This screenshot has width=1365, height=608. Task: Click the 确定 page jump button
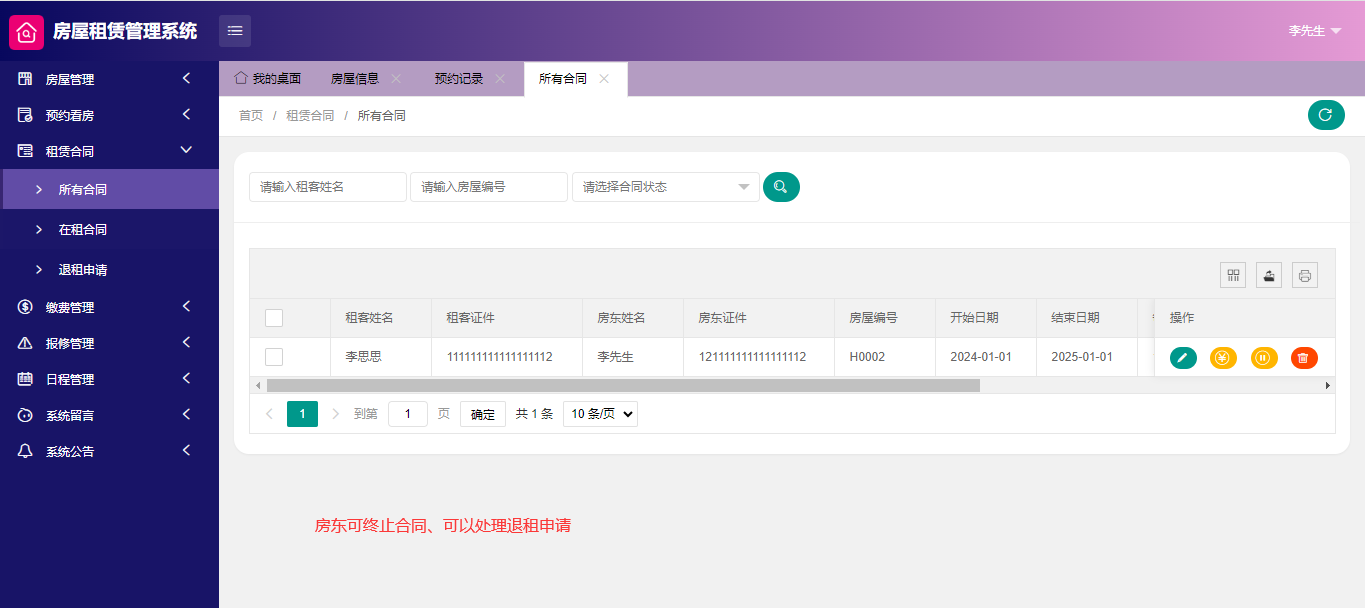coord(483,414)
